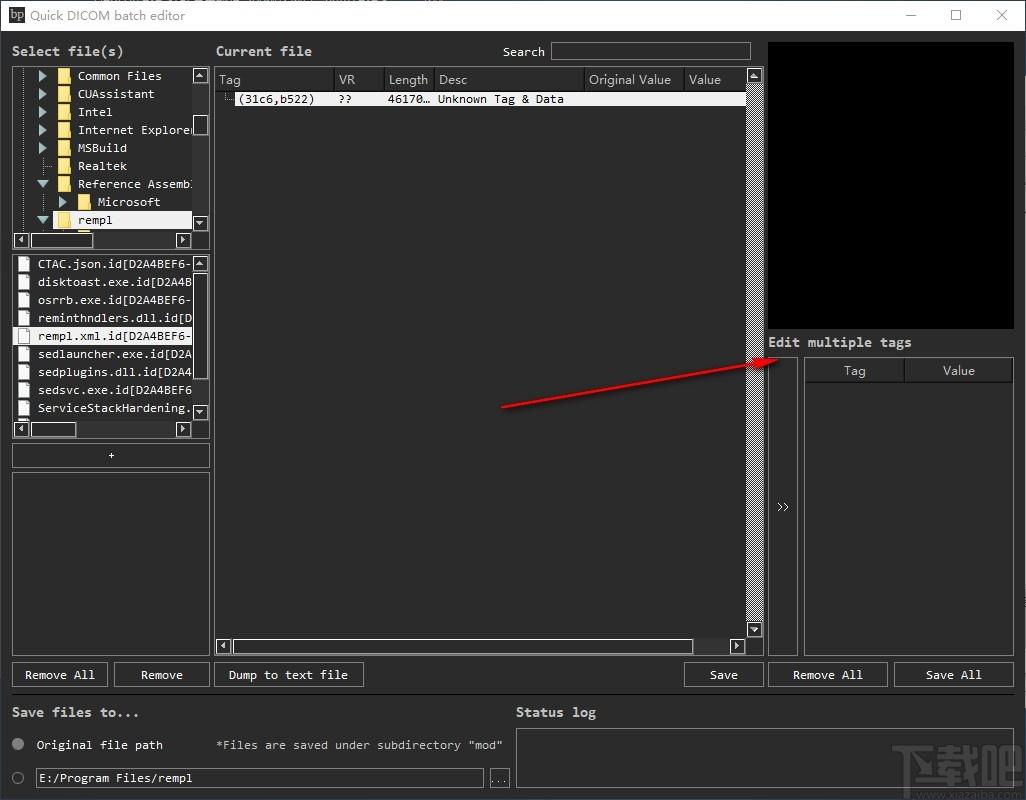The image size is (1026, 800).
Task: Select the Microsoft subfolder icon
Action: (84, 202)
